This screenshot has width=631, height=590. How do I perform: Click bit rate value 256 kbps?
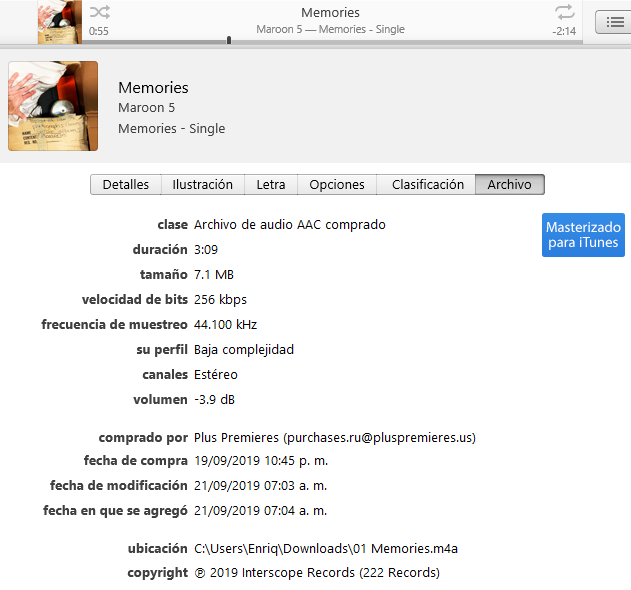click(x=220, y=299)
